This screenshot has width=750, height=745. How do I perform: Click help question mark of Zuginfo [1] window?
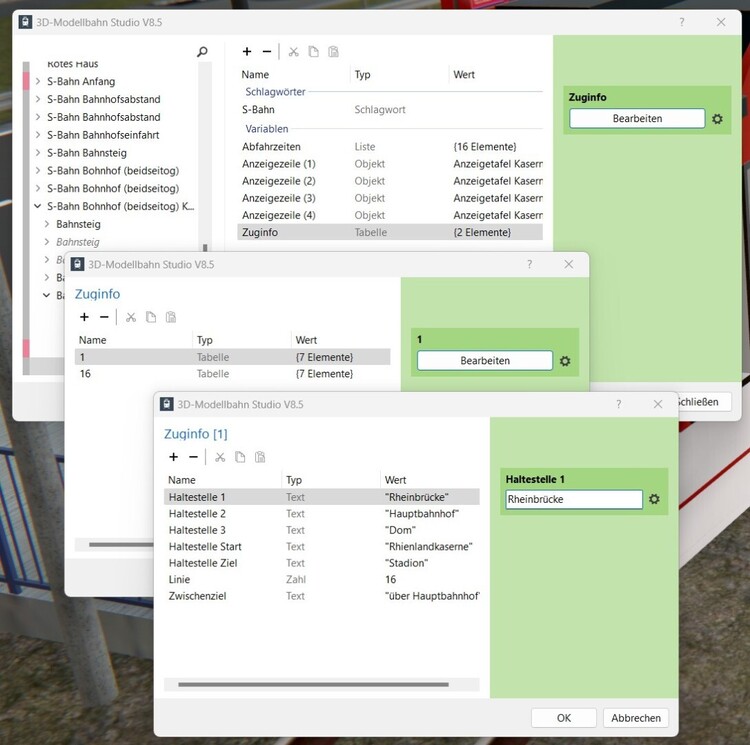[x=619, y=405]
